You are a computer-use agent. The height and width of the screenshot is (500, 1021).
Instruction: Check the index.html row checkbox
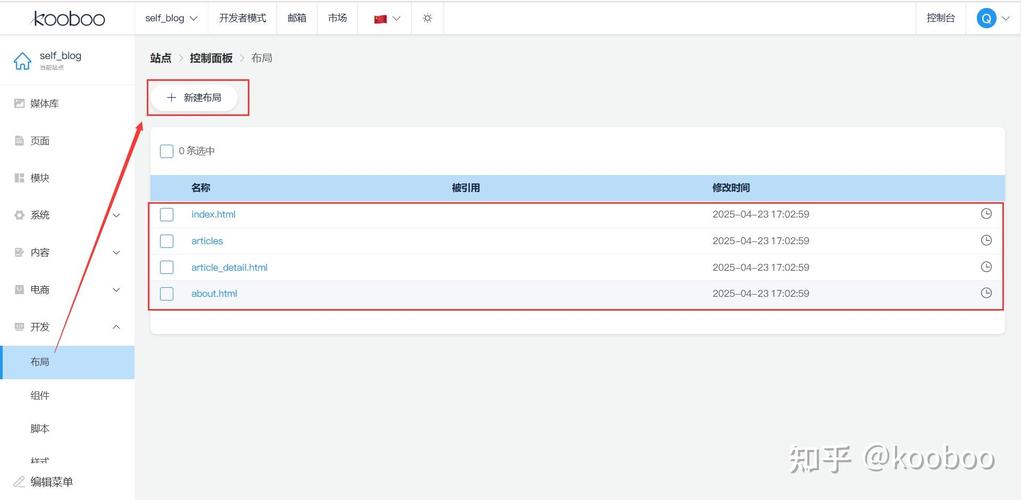click(x=167, y=214)
